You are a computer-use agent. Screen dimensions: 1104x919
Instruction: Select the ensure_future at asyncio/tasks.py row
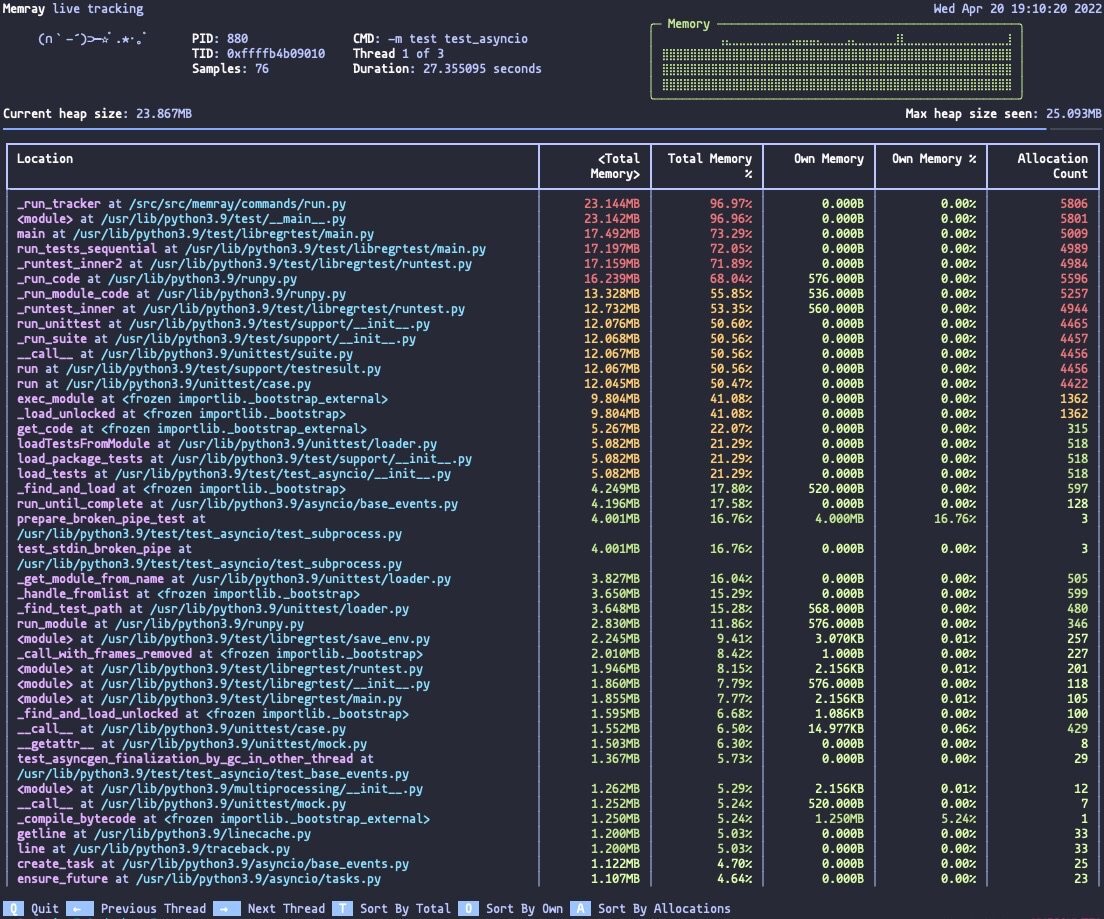click(552, 879)
